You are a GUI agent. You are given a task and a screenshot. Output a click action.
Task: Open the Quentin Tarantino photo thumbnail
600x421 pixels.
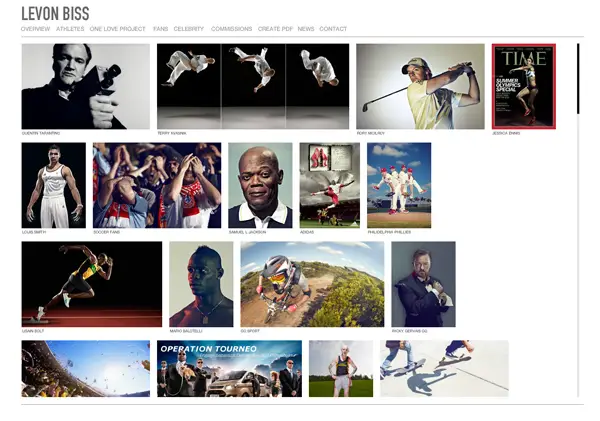pyautogui.click(x=85, y=86)
